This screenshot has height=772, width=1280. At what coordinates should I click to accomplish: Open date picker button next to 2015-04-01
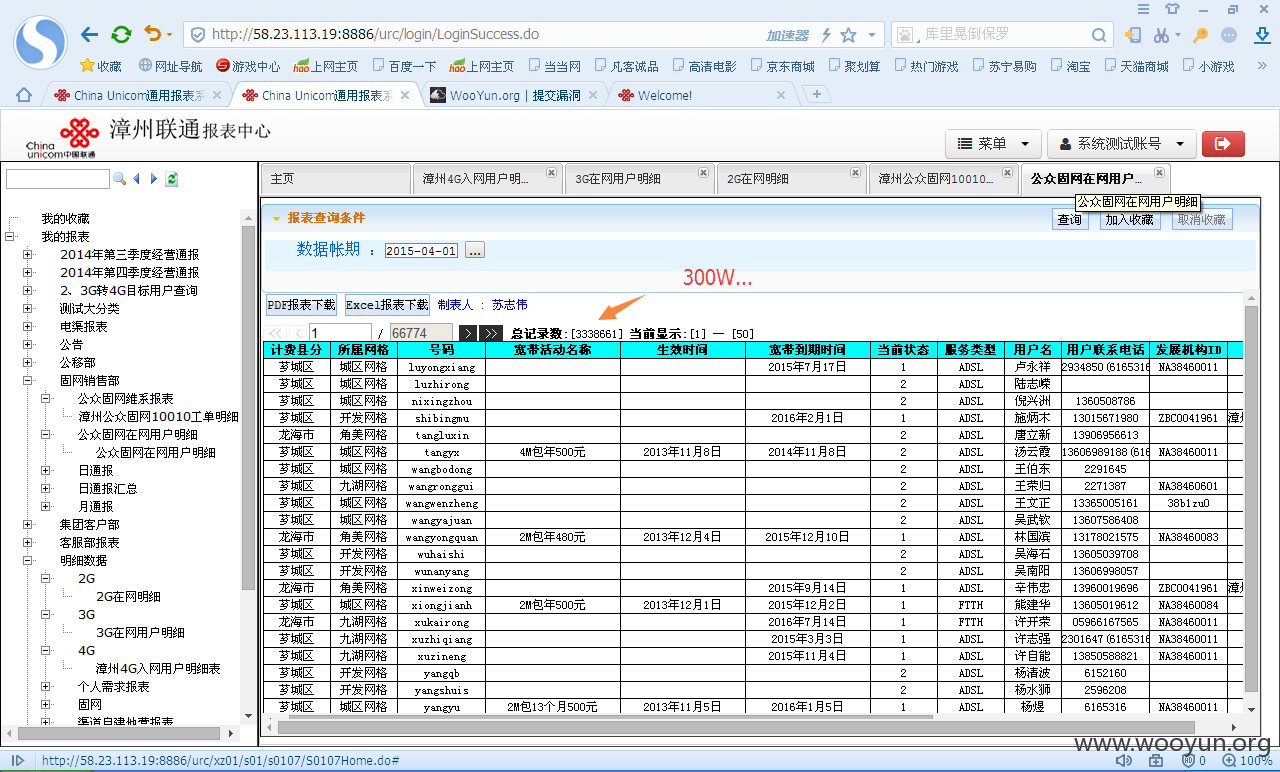(474, 251)
